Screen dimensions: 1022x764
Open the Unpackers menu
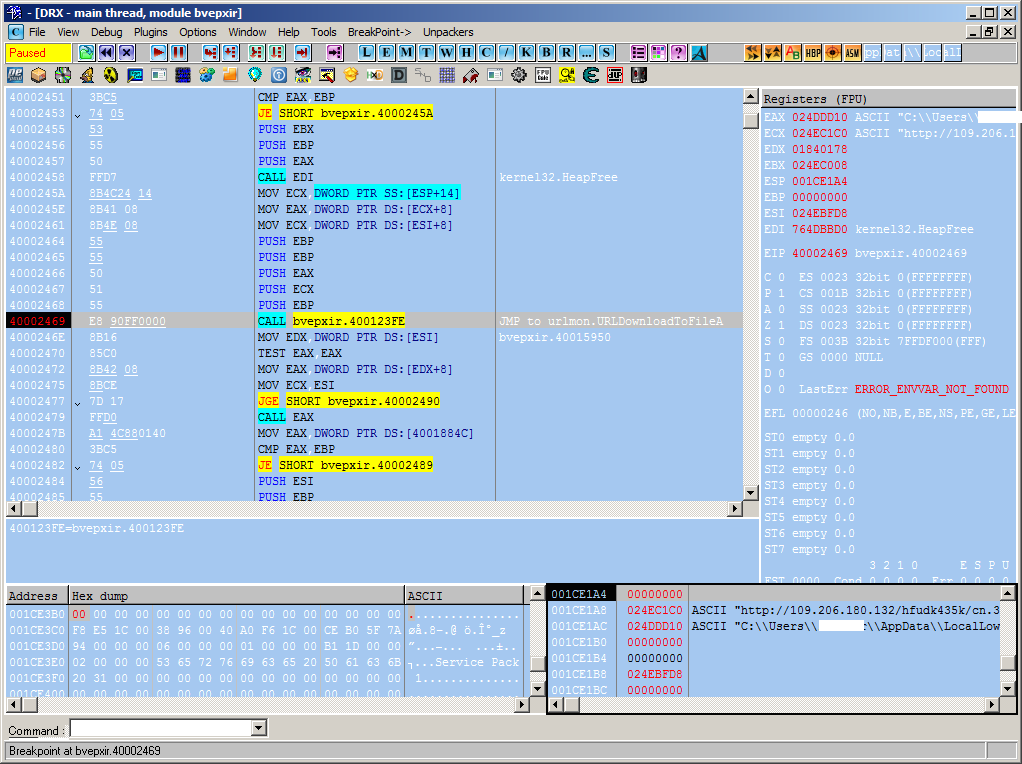448,32
